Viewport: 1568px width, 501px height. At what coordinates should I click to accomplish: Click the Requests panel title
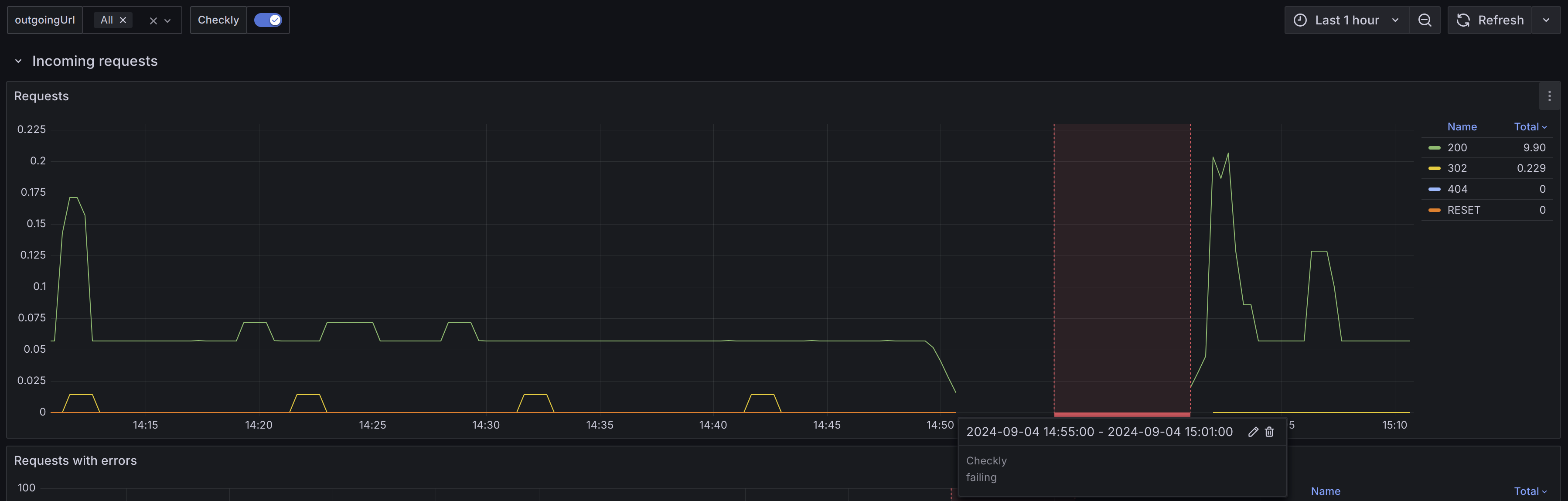coord(41,96)
